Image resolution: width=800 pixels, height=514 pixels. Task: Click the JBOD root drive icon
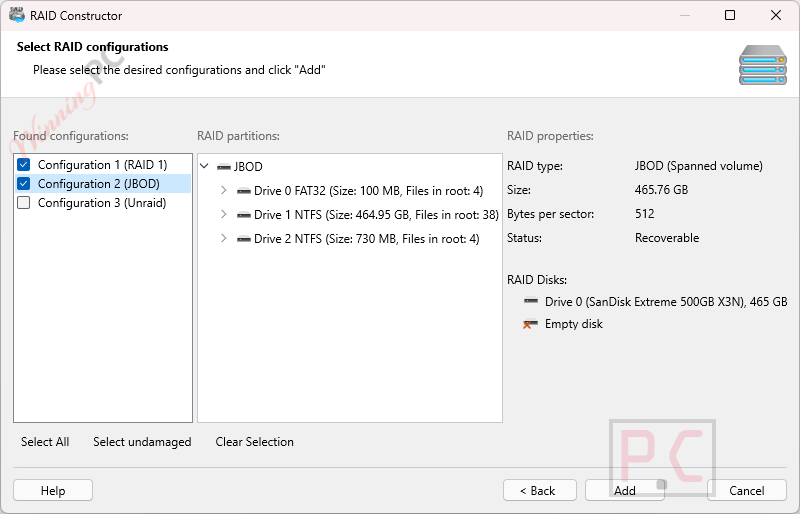coord(223,167)
